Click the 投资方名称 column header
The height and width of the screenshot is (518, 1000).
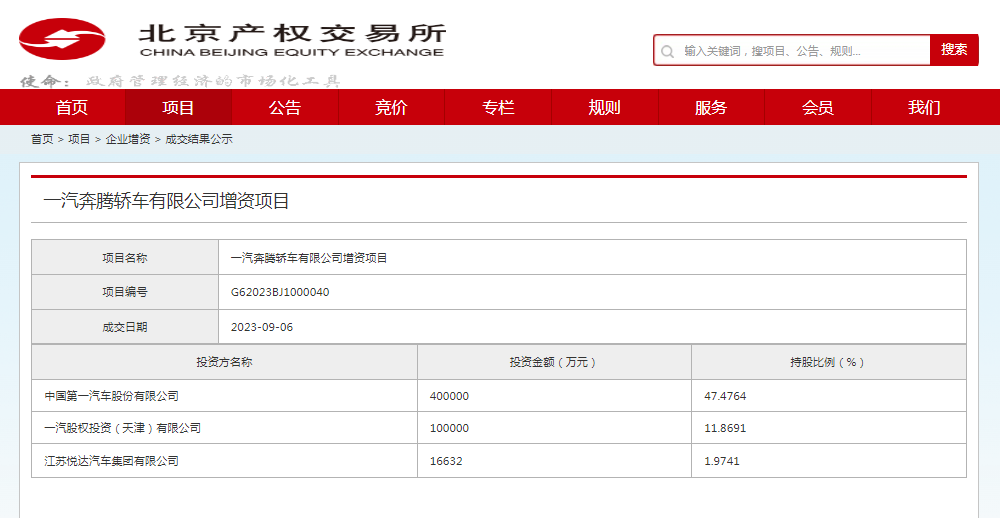[224, 362]
